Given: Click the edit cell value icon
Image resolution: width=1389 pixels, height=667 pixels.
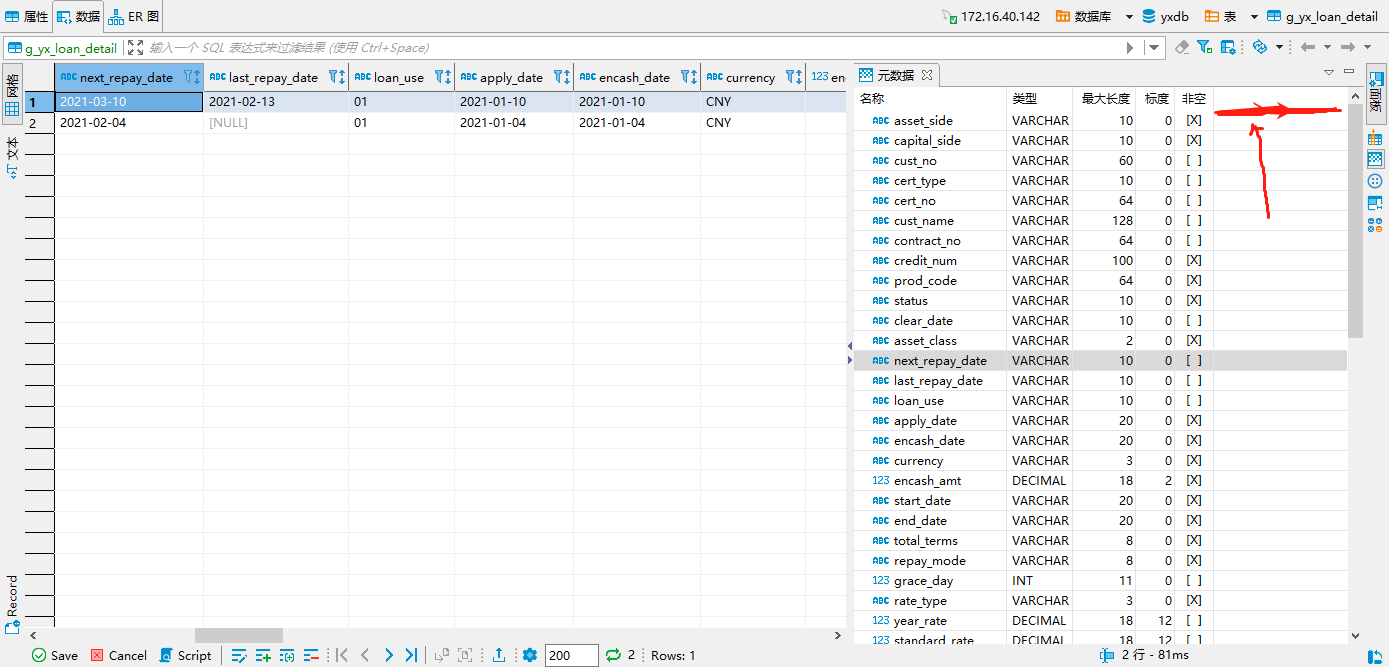Looking at the screenshot, I should 239,655.
